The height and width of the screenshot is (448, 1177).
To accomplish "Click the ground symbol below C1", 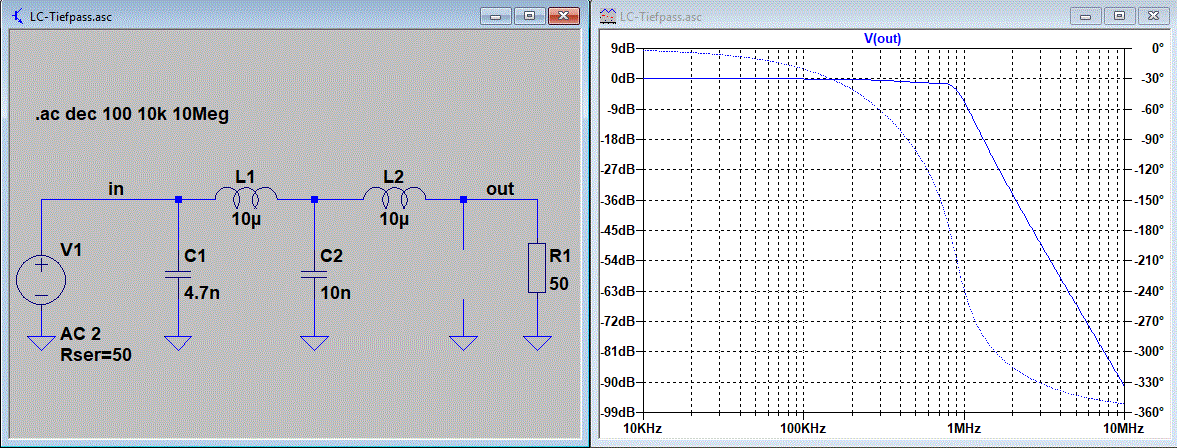I will [178, 344].
